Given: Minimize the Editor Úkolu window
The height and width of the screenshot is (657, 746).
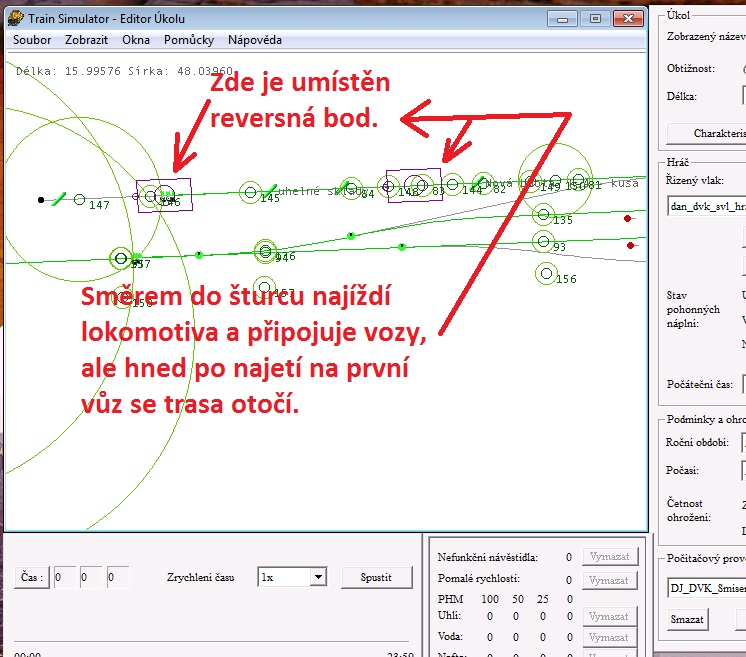Looking at the screenshot, I should click(562, 19).
